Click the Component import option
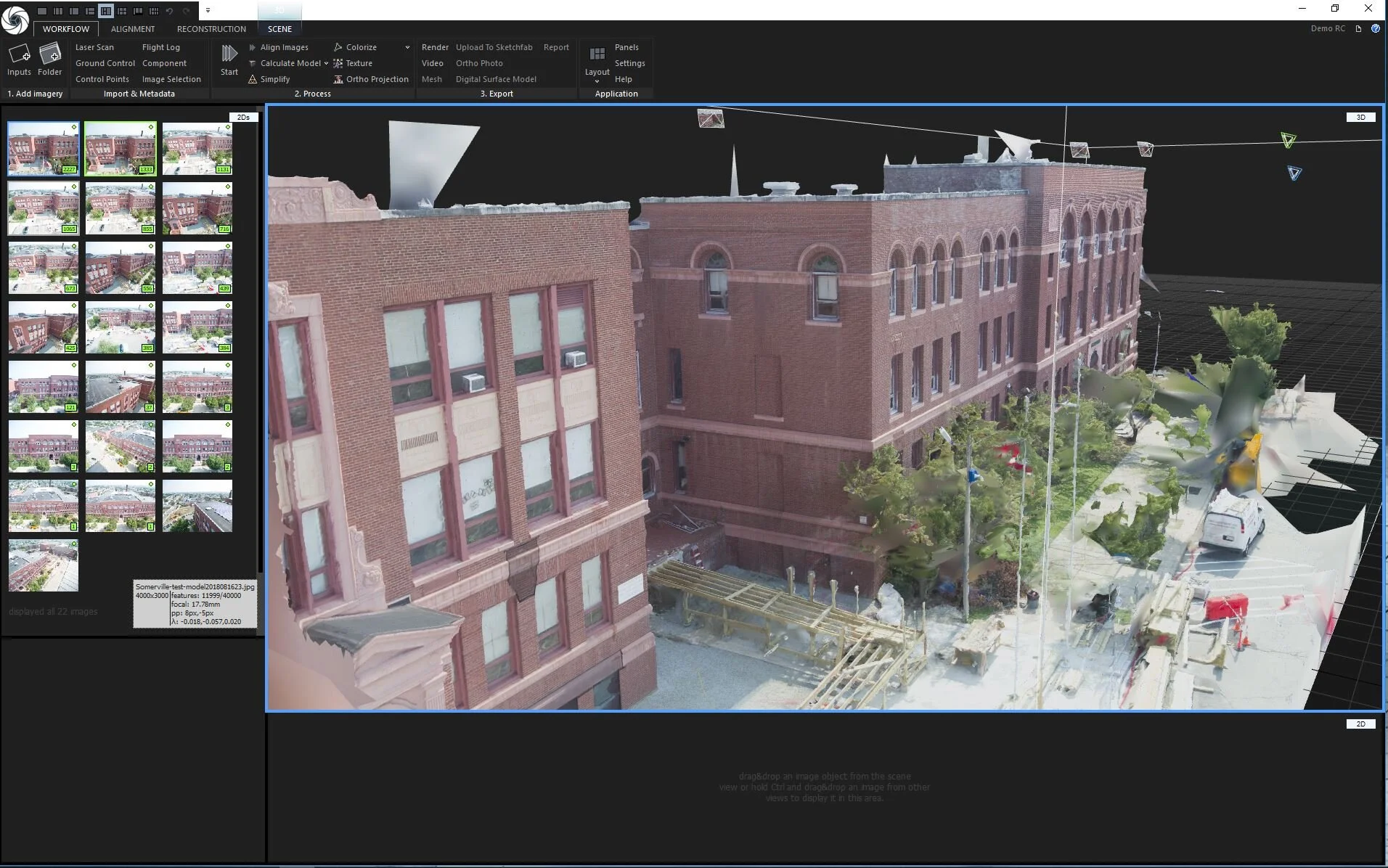 click(x=165, y=63)
